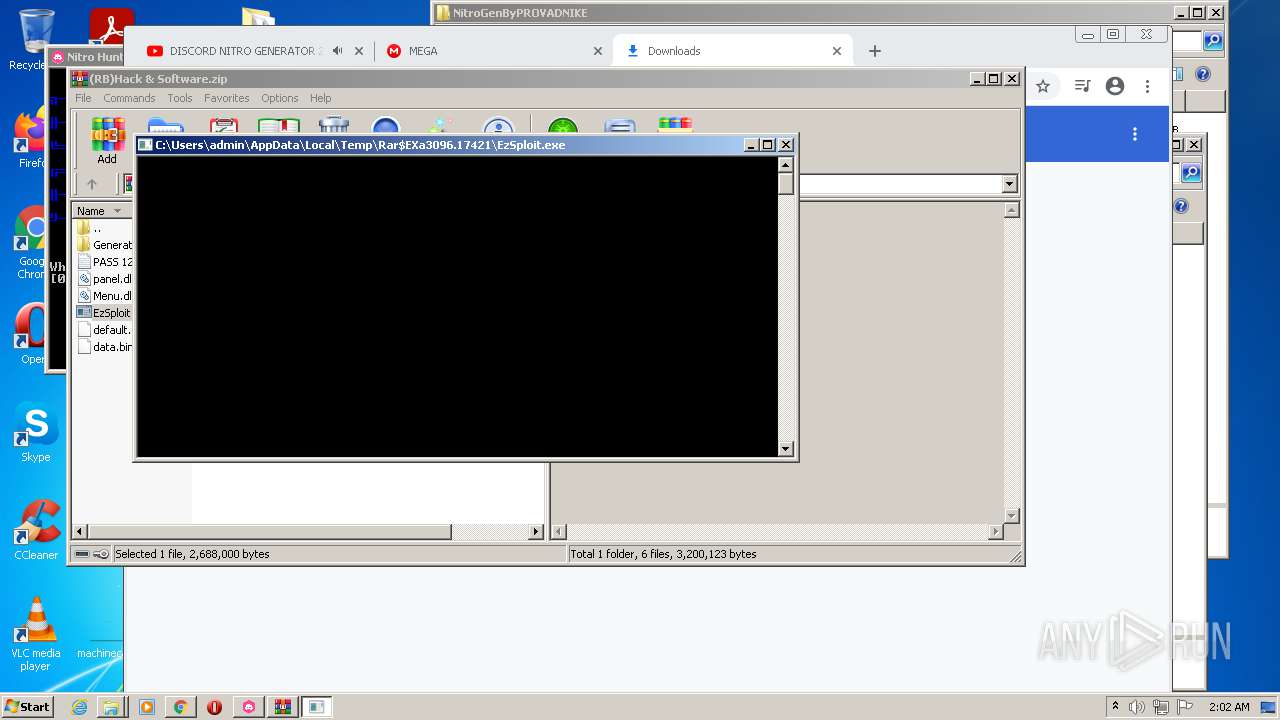Click console window scroll down arrow
This screenshot has width=1280, height=720.
pyautogui.click(x=786, y=449)
